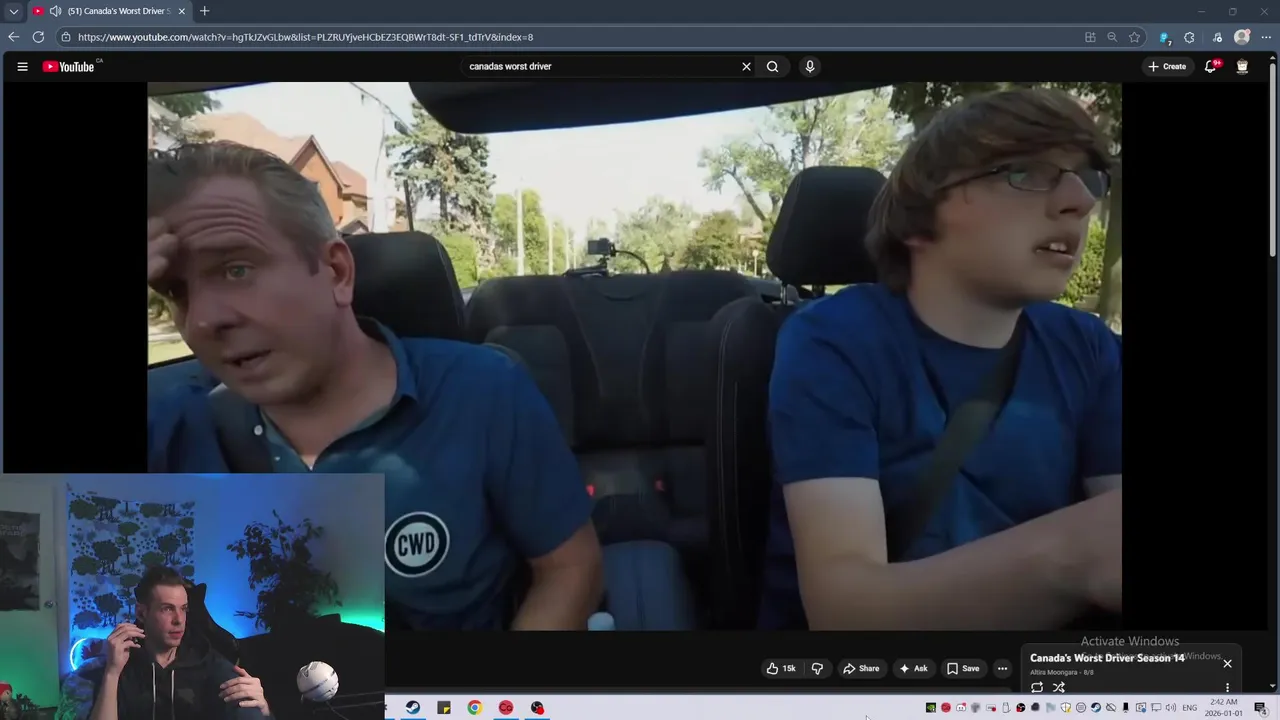
Task: Start voice search with the microphone
Action: [x=810, y=67]
